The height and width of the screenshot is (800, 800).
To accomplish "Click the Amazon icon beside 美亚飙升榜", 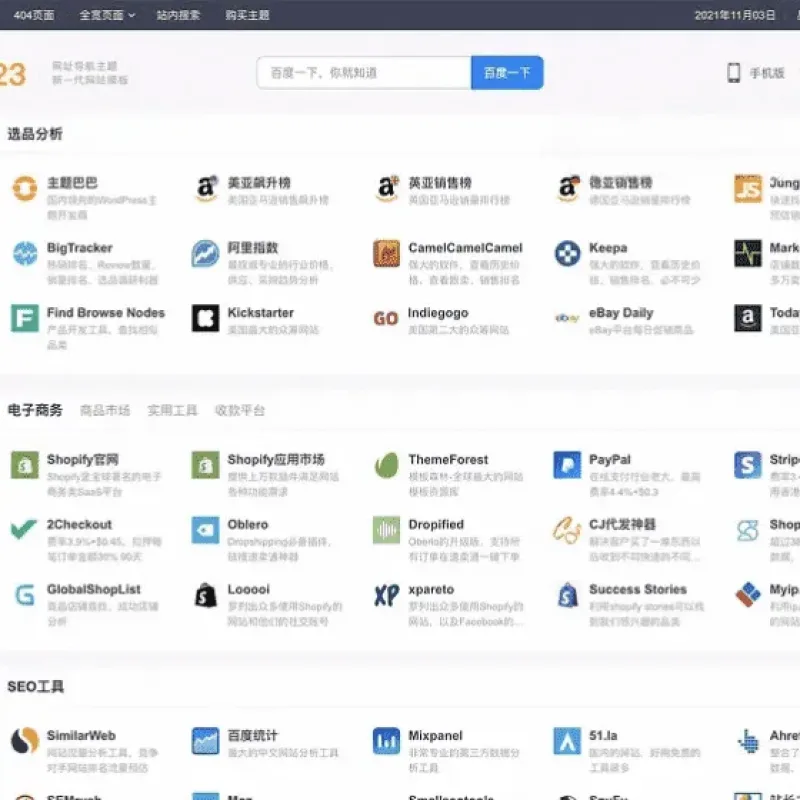I will (206, 188).
